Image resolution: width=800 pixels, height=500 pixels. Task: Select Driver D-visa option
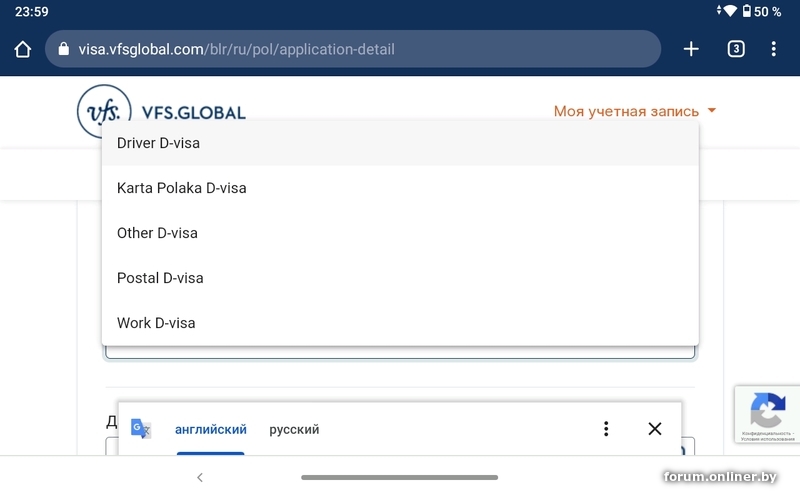400,143
